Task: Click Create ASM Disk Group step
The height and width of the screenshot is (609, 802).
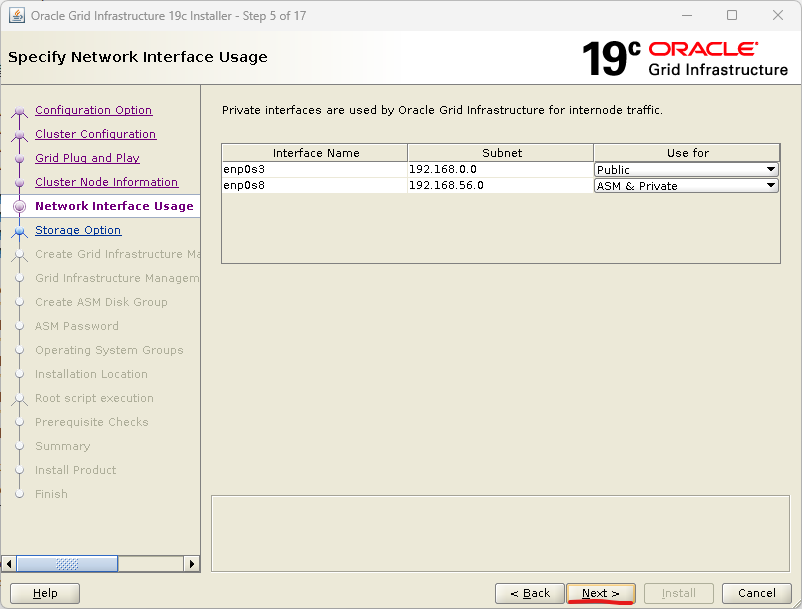Action: [101, 302]
